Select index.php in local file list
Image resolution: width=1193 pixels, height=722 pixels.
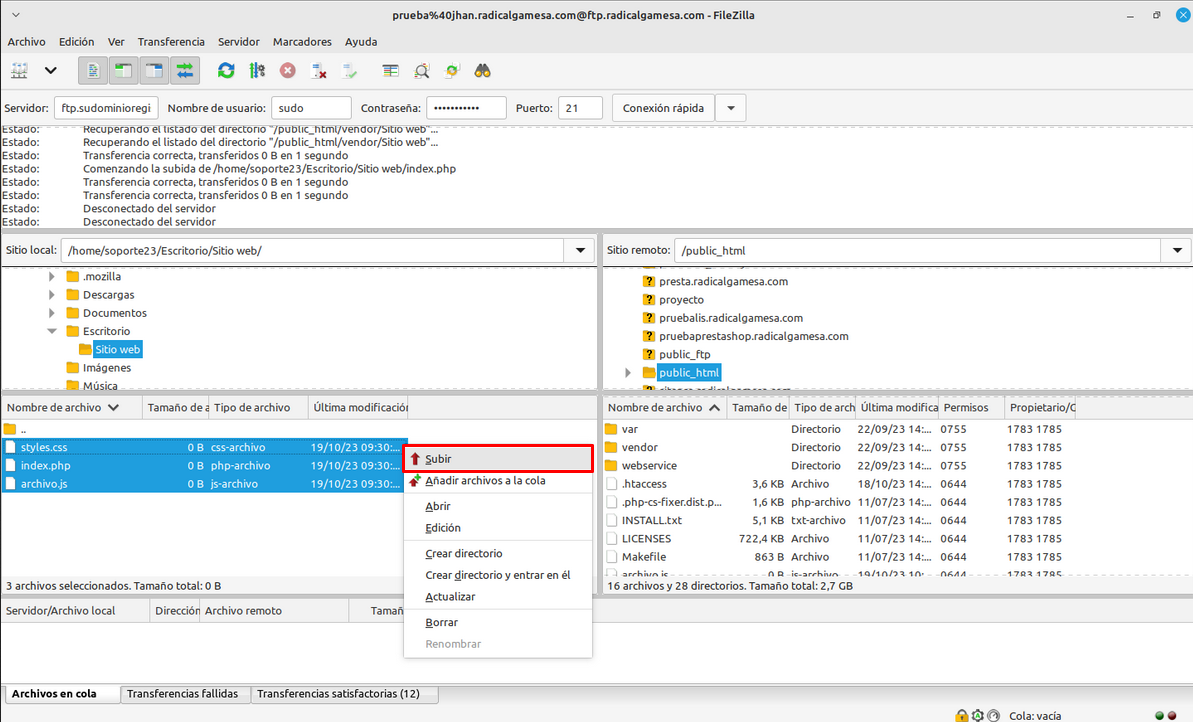(204, 466)
